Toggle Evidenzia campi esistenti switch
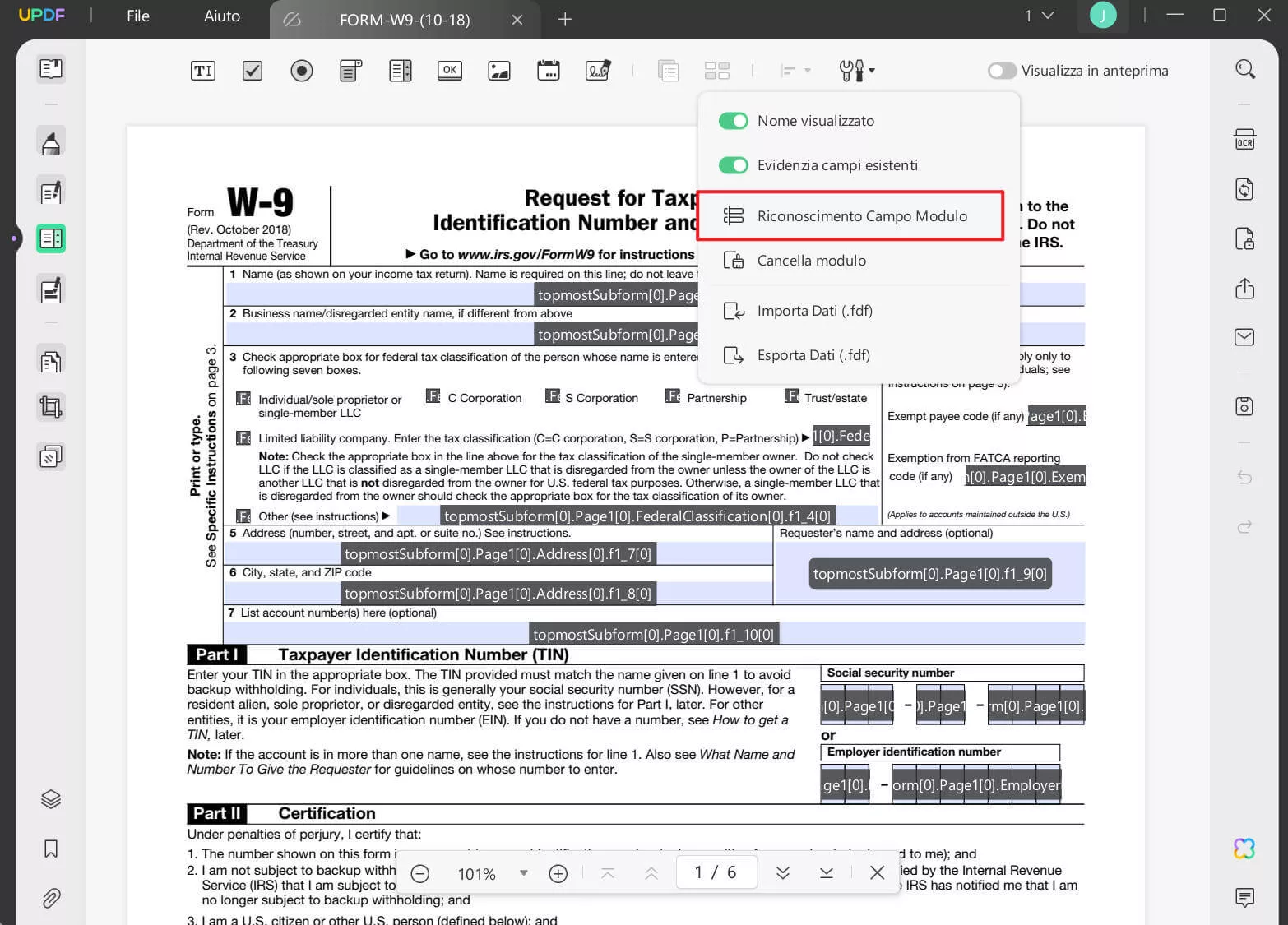Image resolution: width=1288 pixels, height=925 pixels. (x=733, y=165)
